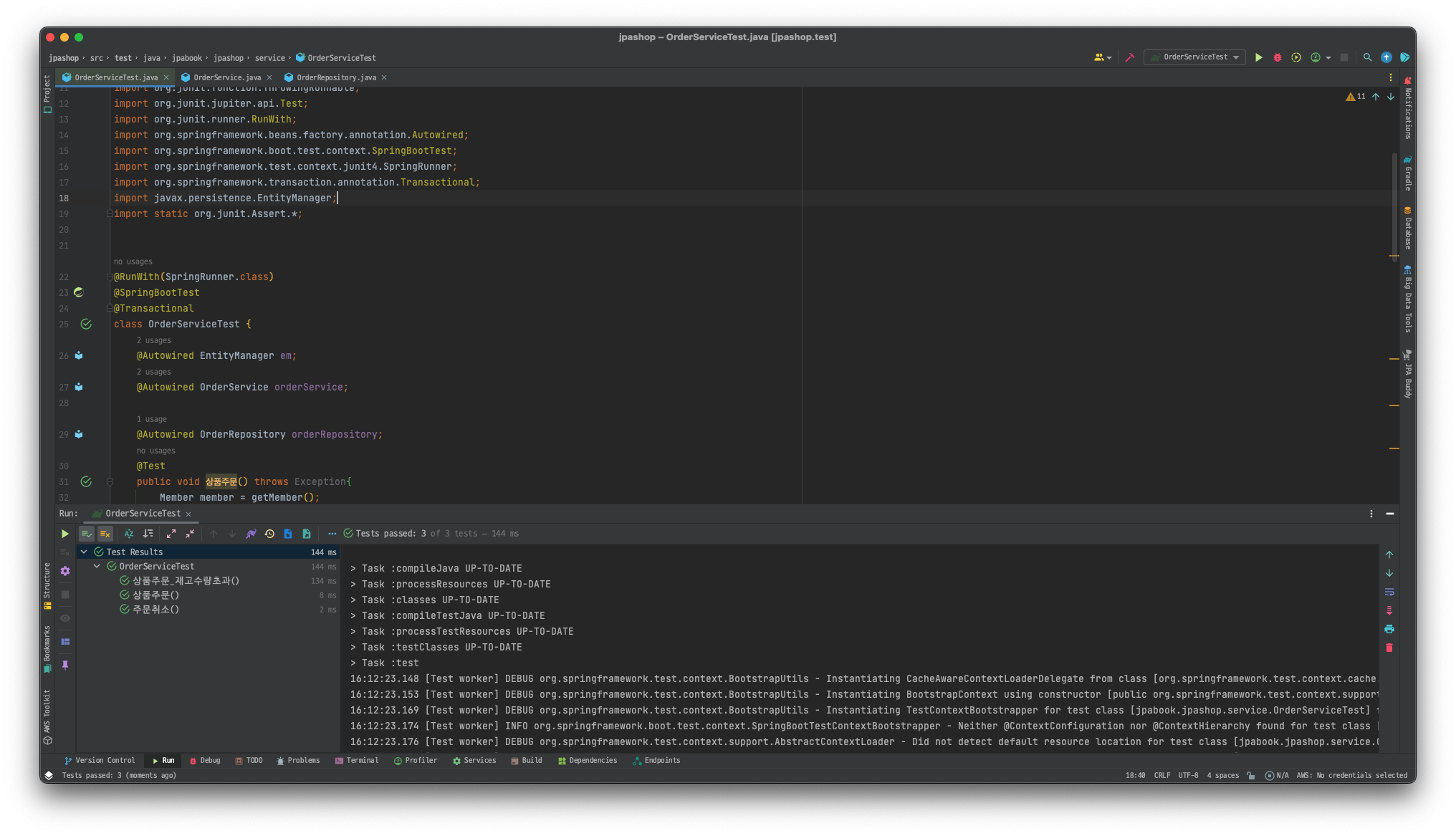This screenshot has width=1456, height=836.
Task: Import tests from file icon
Action: 288,534
